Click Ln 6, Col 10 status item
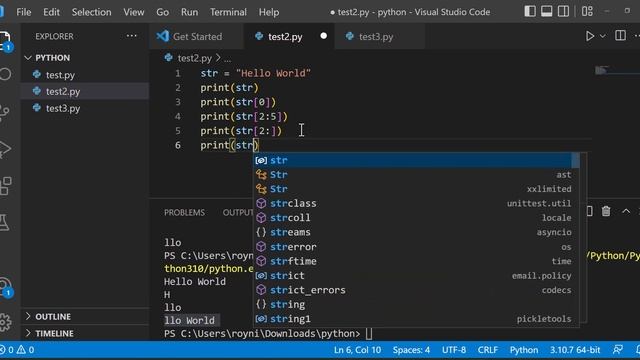 coord(357,350)
